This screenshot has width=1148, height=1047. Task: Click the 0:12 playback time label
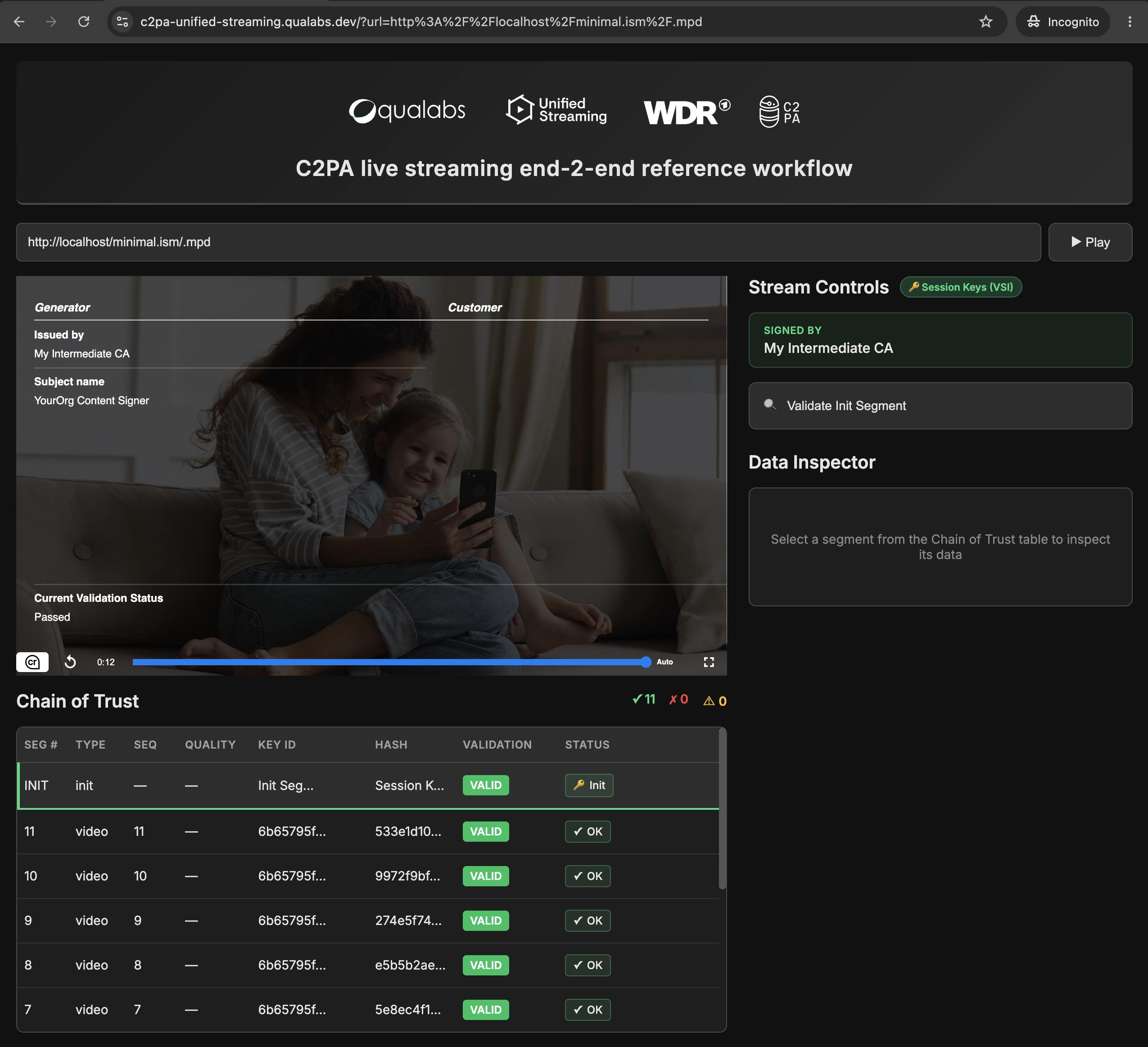pyautogui.click(x=106, y=662)
